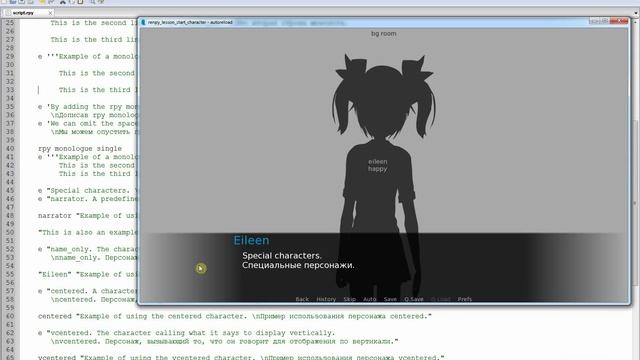Click the Ren'Py icon in the game title bar

143,22
